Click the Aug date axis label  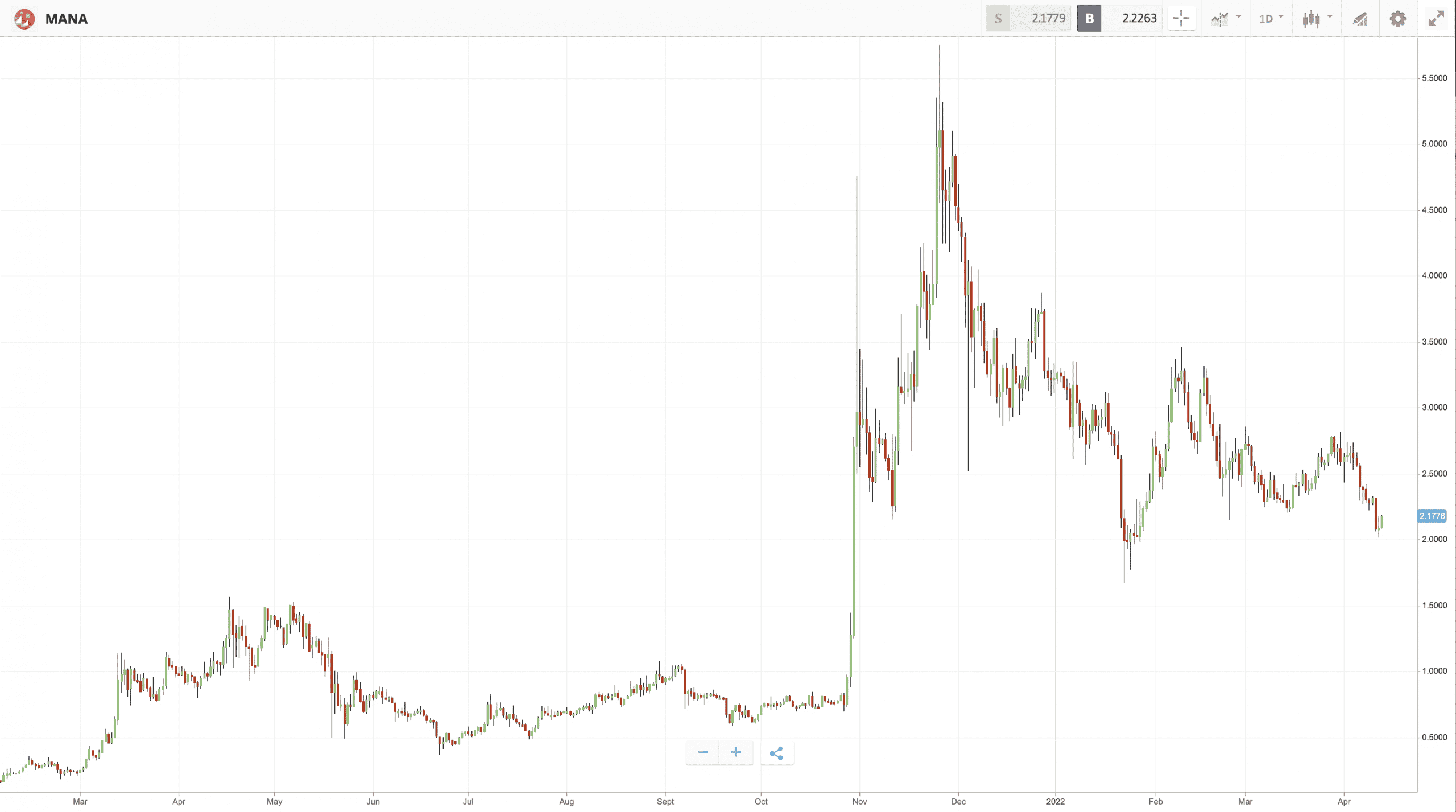coord(566,802)
